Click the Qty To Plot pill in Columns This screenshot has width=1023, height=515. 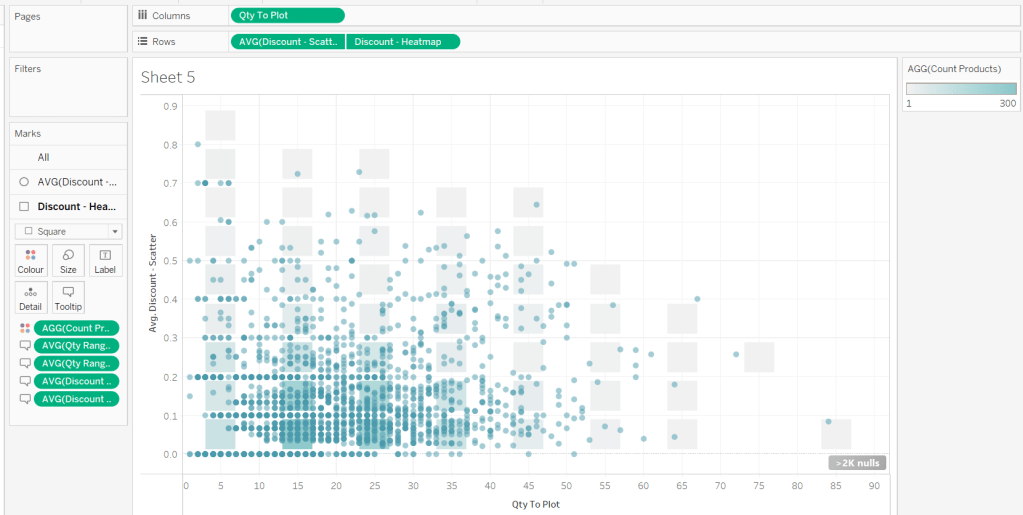tap(287, 16)
